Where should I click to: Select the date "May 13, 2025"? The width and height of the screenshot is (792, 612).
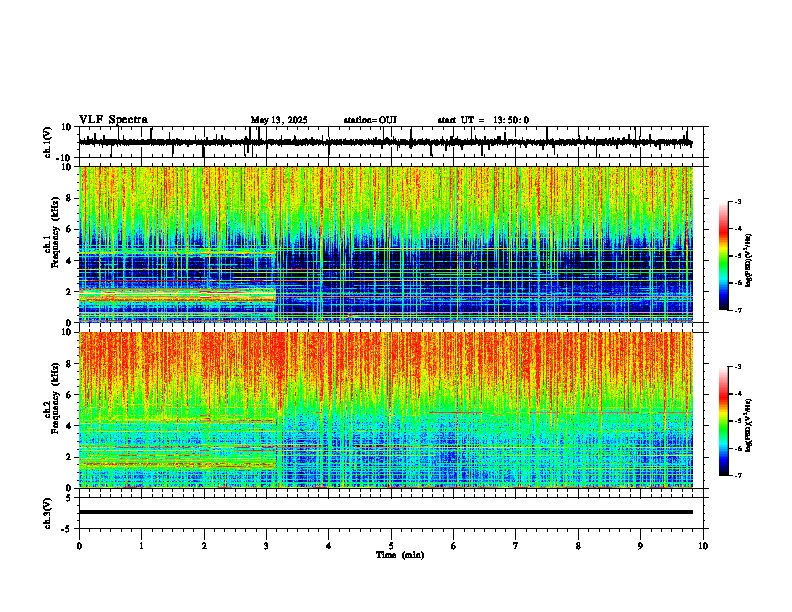[x=279, y=120]
